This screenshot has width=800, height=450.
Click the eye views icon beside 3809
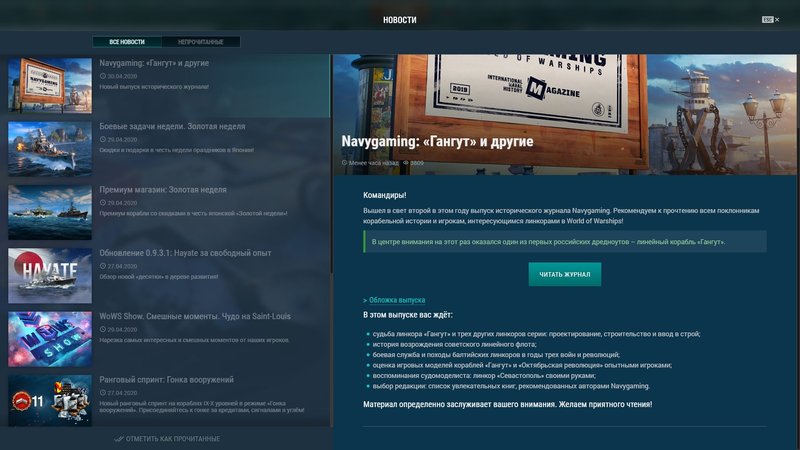406,163
